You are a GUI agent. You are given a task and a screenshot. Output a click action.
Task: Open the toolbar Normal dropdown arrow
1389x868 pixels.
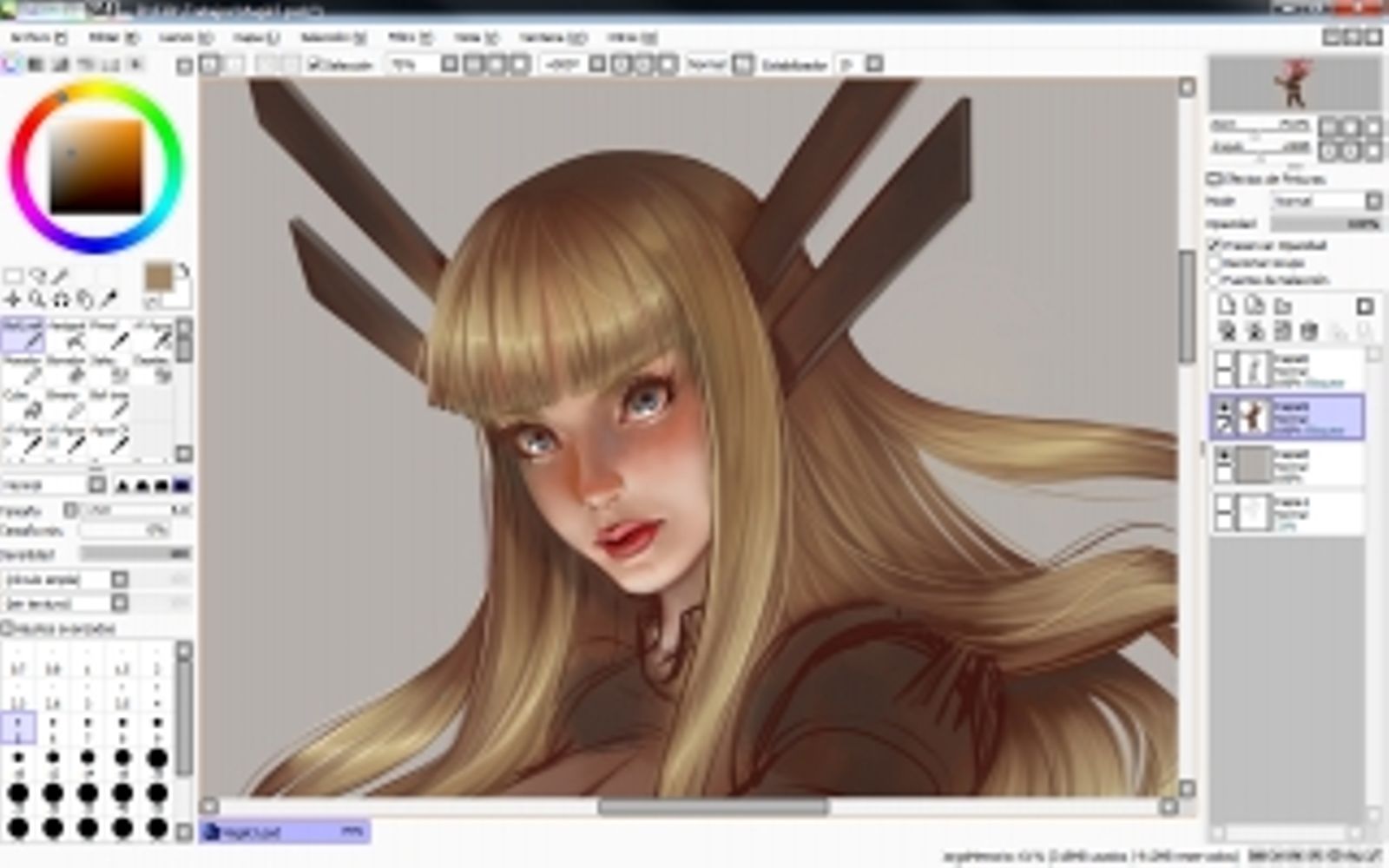click(x=743, y=64)
